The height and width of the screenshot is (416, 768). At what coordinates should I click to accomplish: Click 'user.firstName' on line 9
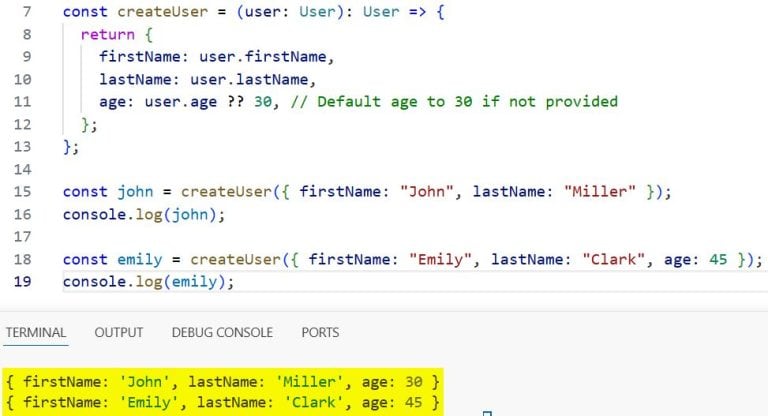[263, 56]
